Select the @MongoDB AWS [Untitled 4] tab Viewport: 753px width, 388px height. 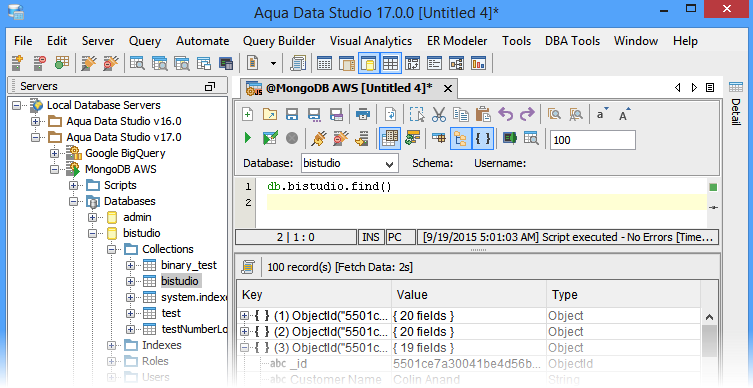pyautogui.click(x=349, y=88)
